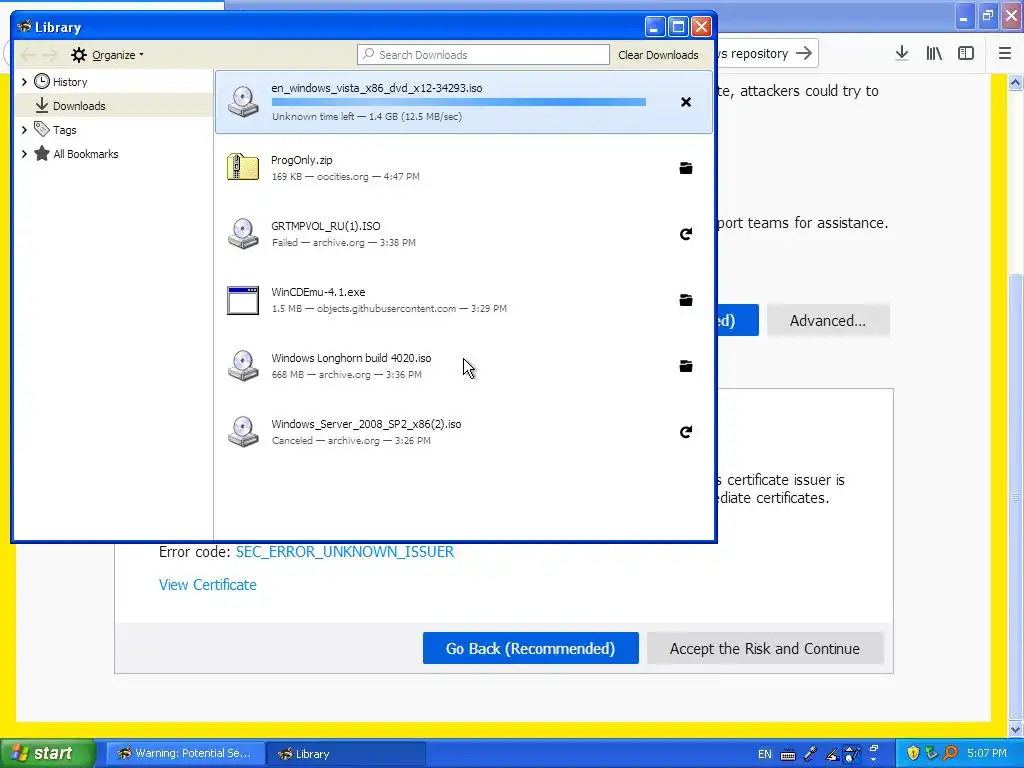The image size is (1024, 768).
Task: Toggle Firefox sidebar icon
Action: 966,53
